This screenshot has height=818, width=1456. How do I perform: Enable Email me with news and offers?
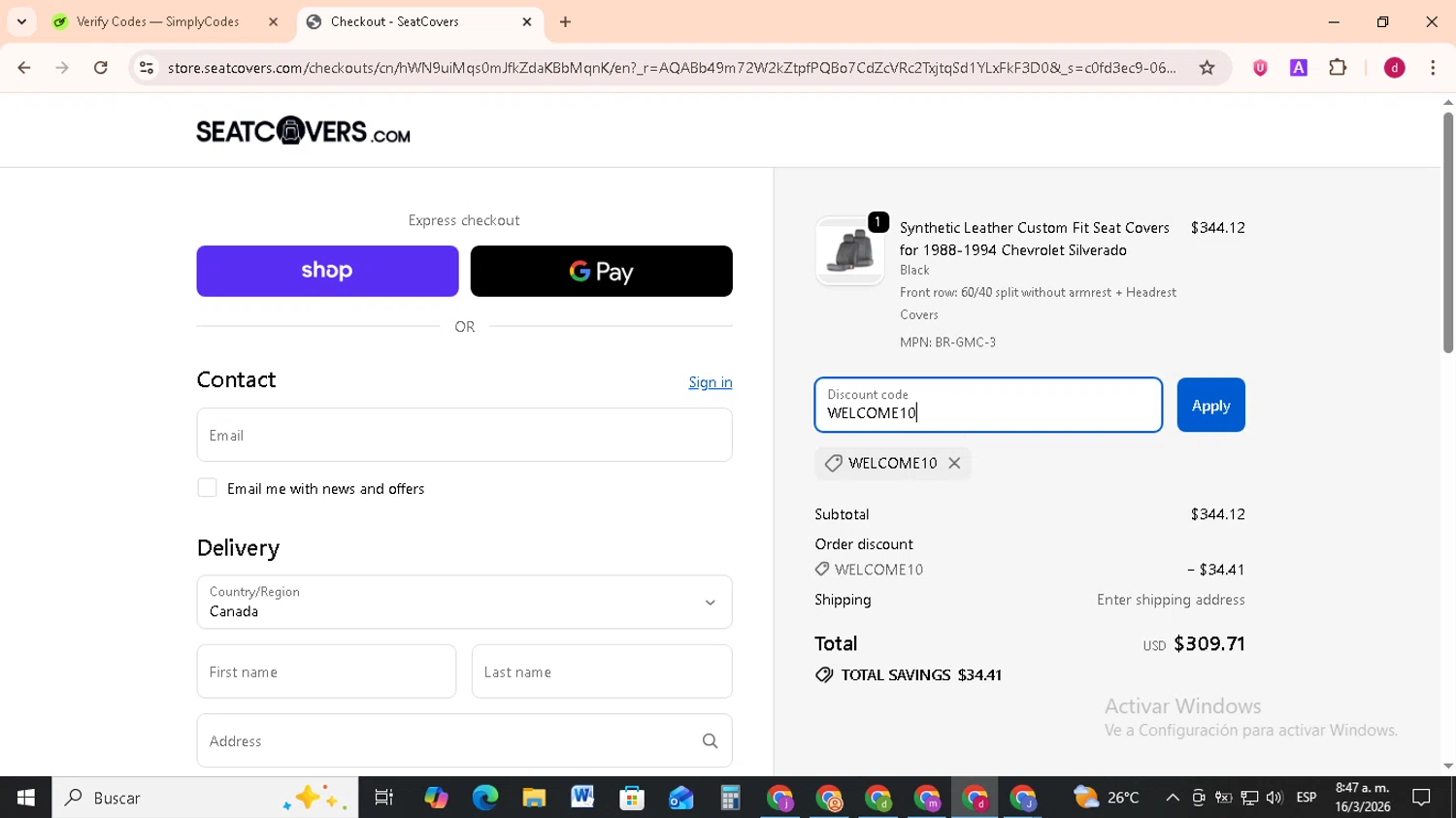tap(207, 488)
